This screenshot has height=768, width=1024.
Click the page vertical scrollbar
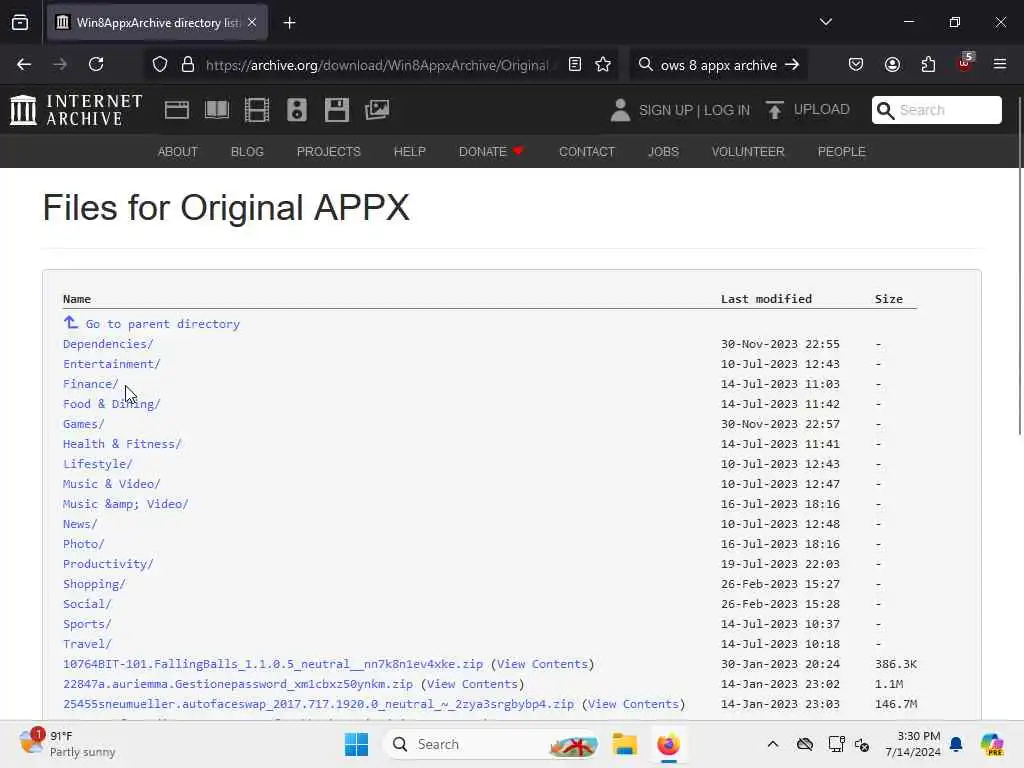coord(1019,266)
